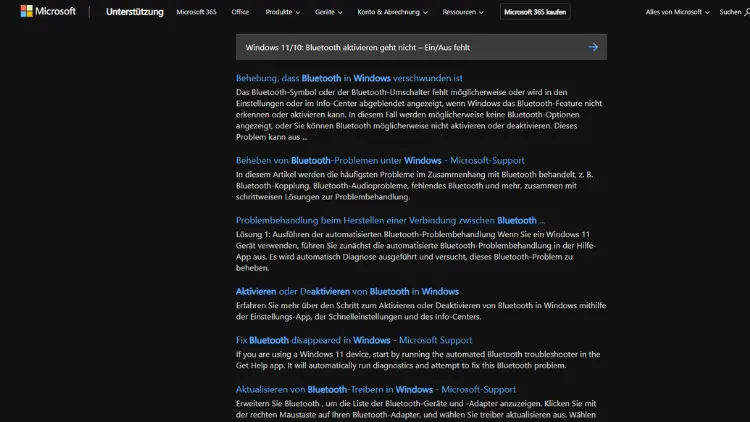Click the text starting 'Das Bluetooth-Symbol oder der'
The image size is (750, 422).
point(419,114)
